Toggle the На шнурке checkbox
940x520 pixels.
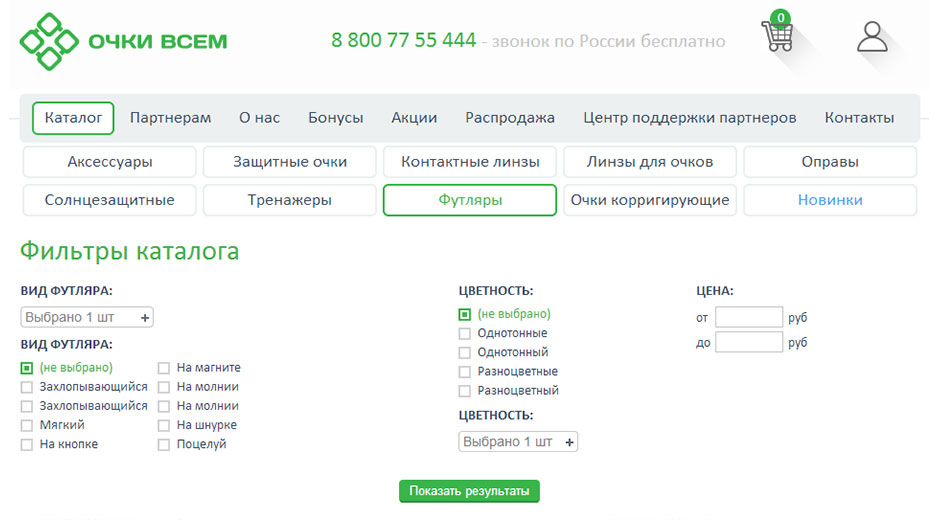click(x=164, y=426)
